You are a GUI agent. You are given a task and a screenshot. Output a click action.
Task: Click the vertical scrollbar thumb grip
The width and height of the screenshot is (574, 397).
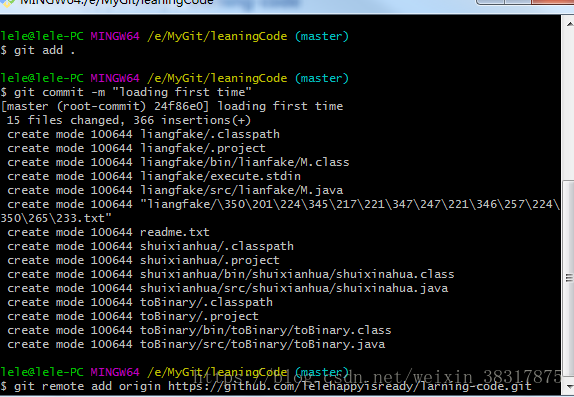[x=569, y=278]
